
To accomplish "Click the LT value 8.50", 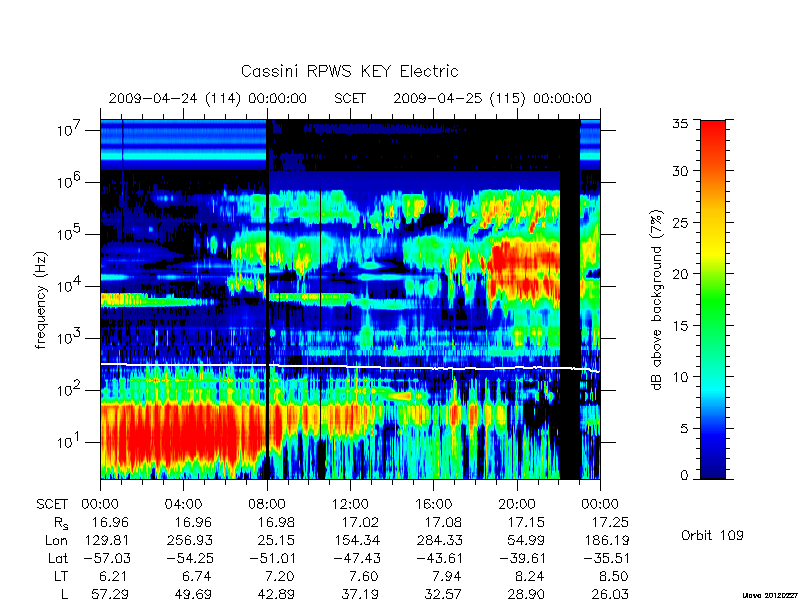I will [614, 576].
